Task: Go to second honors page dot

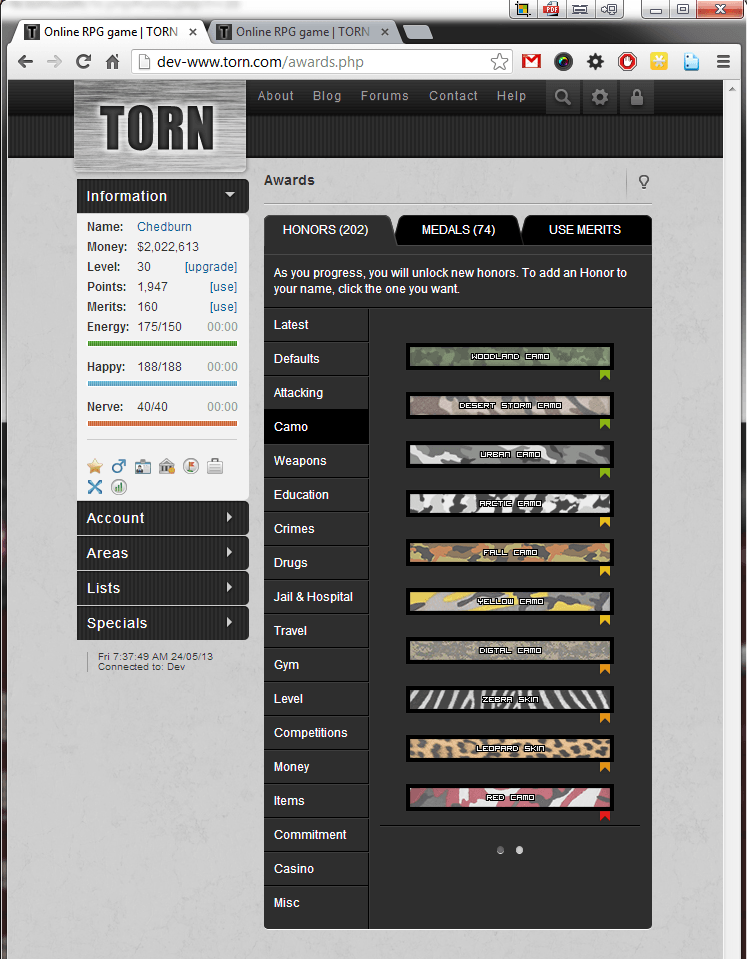Action: pos(519,850)
